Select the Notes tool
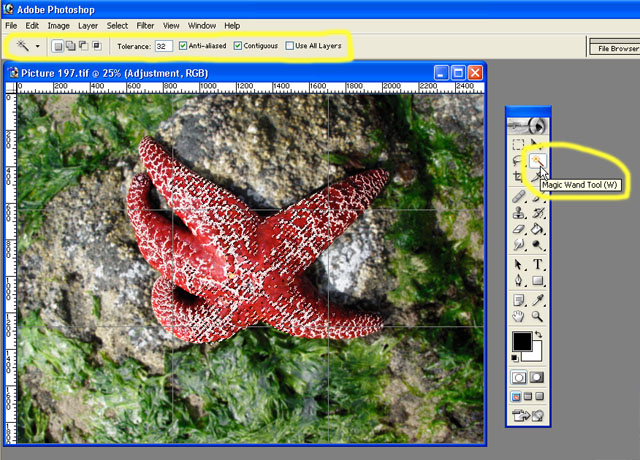The height and width of the screenshot is (460, 640). click(518, 300)
